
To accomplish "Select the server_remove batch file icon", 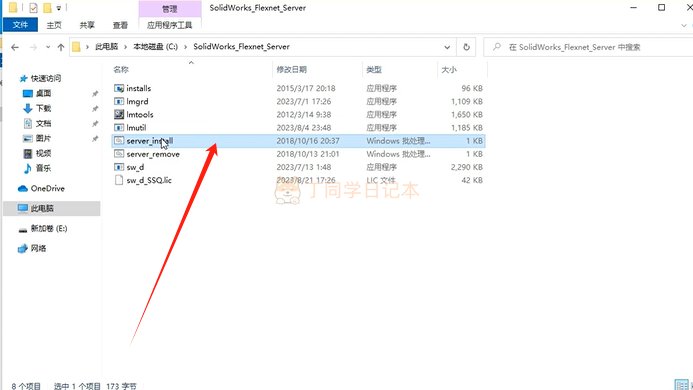I will point(118,154).
